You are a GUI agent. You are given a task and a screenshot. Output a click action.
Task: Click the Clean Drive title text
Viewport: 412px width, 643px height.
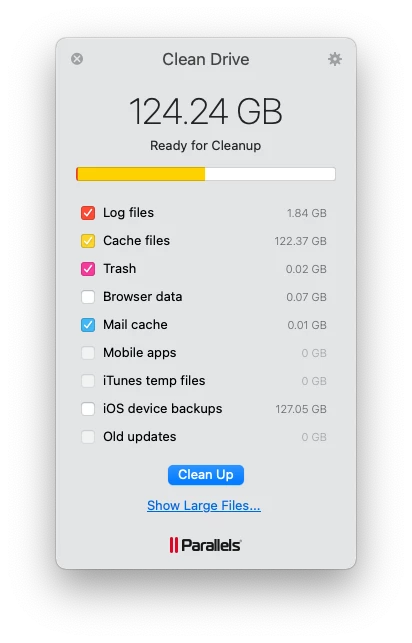206,59
